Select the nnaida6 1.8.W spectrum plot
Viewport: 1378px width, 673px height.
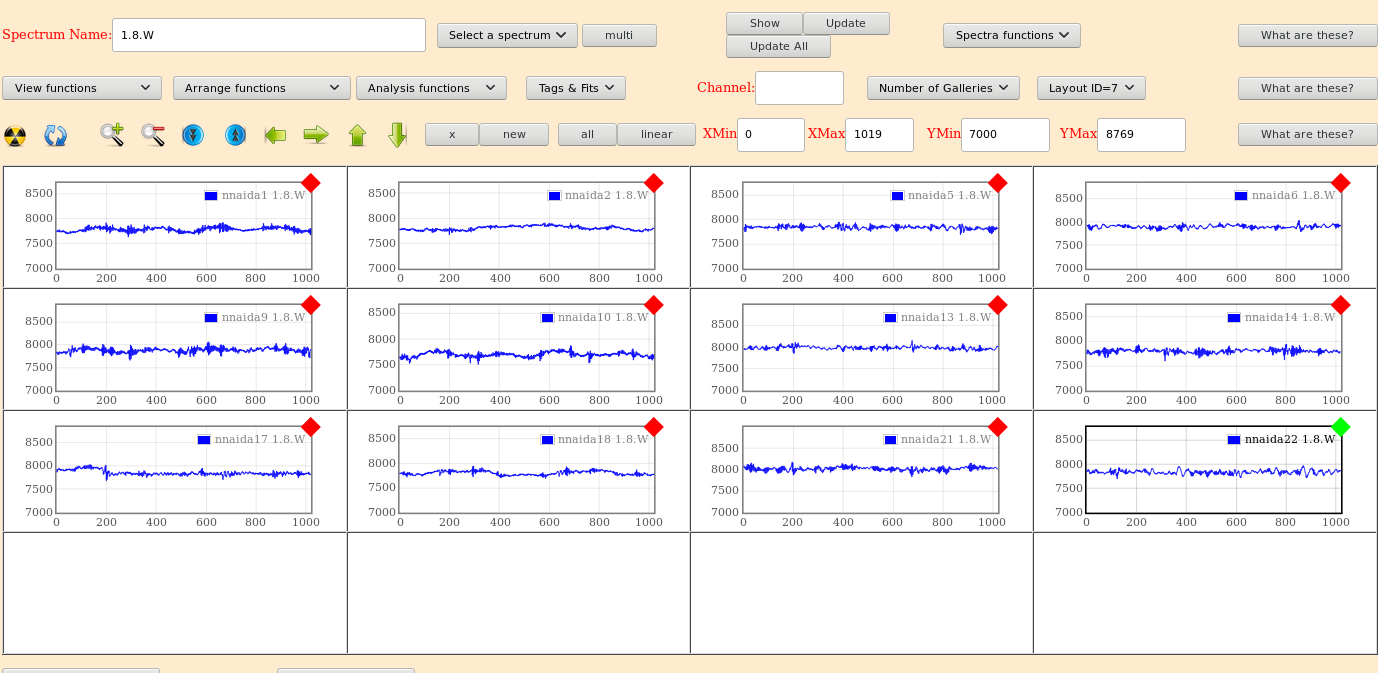[x=1213, y=225]
